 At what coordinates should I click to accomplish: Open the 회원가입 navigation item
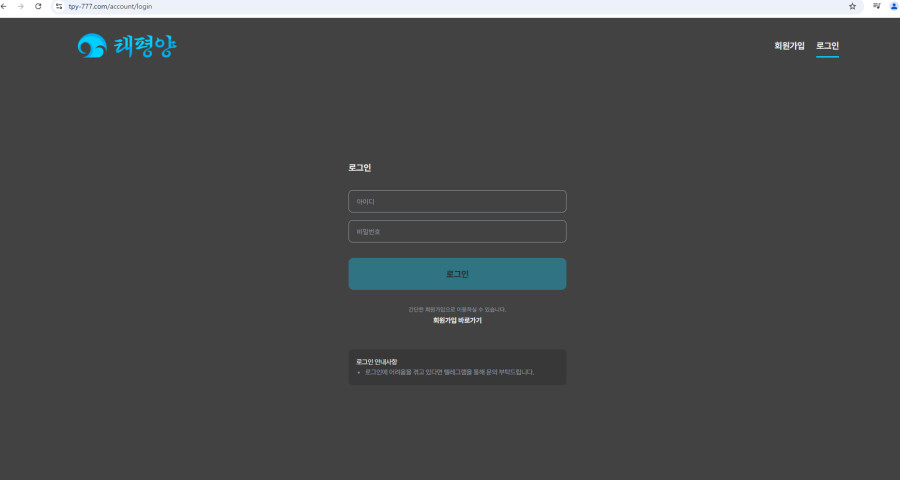(x=789, y=46)
